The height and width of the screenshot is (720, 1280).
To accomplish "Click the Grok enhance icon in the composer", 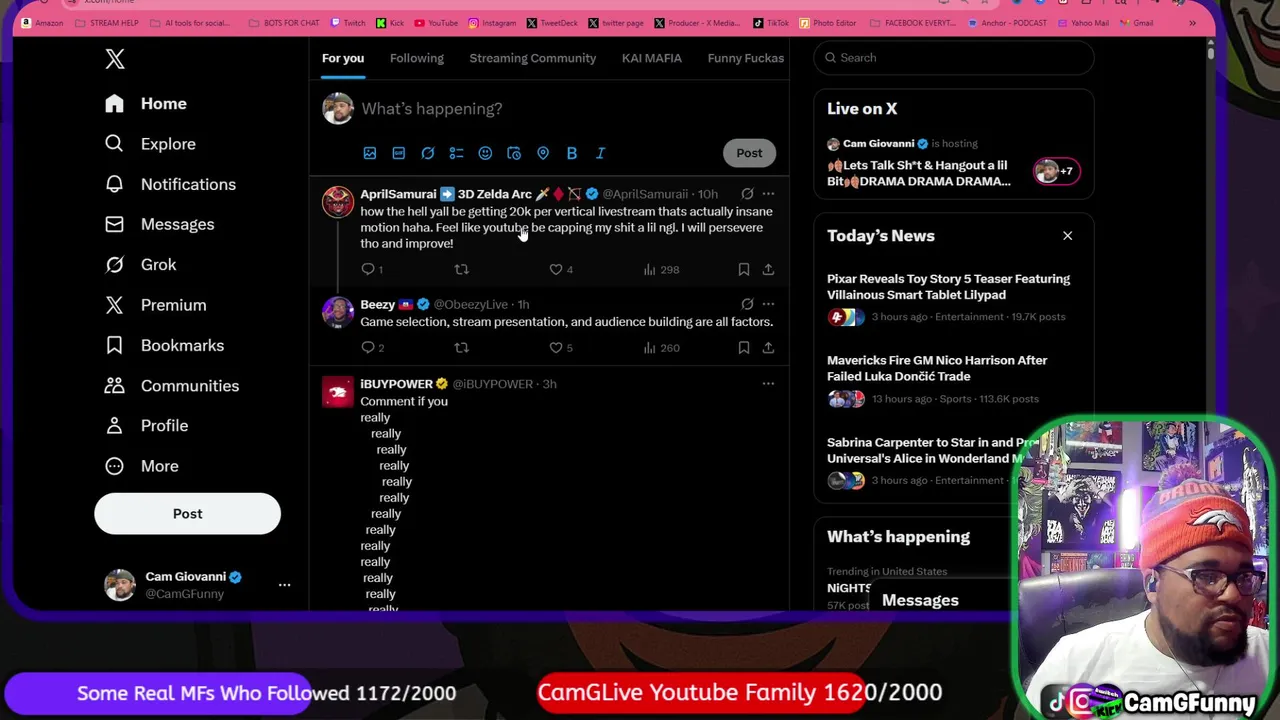I will (428, 153).
